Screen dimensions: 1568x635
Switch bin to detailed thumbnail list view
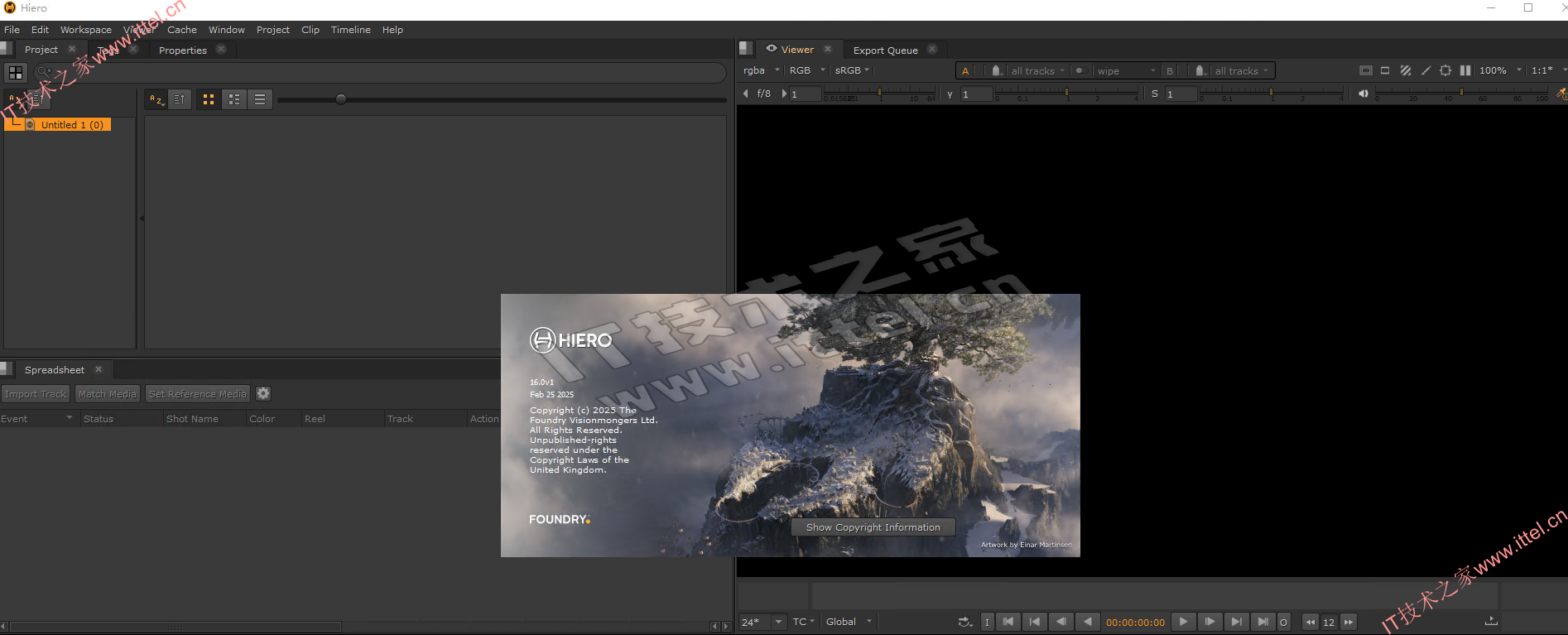(x=234, y=99)
